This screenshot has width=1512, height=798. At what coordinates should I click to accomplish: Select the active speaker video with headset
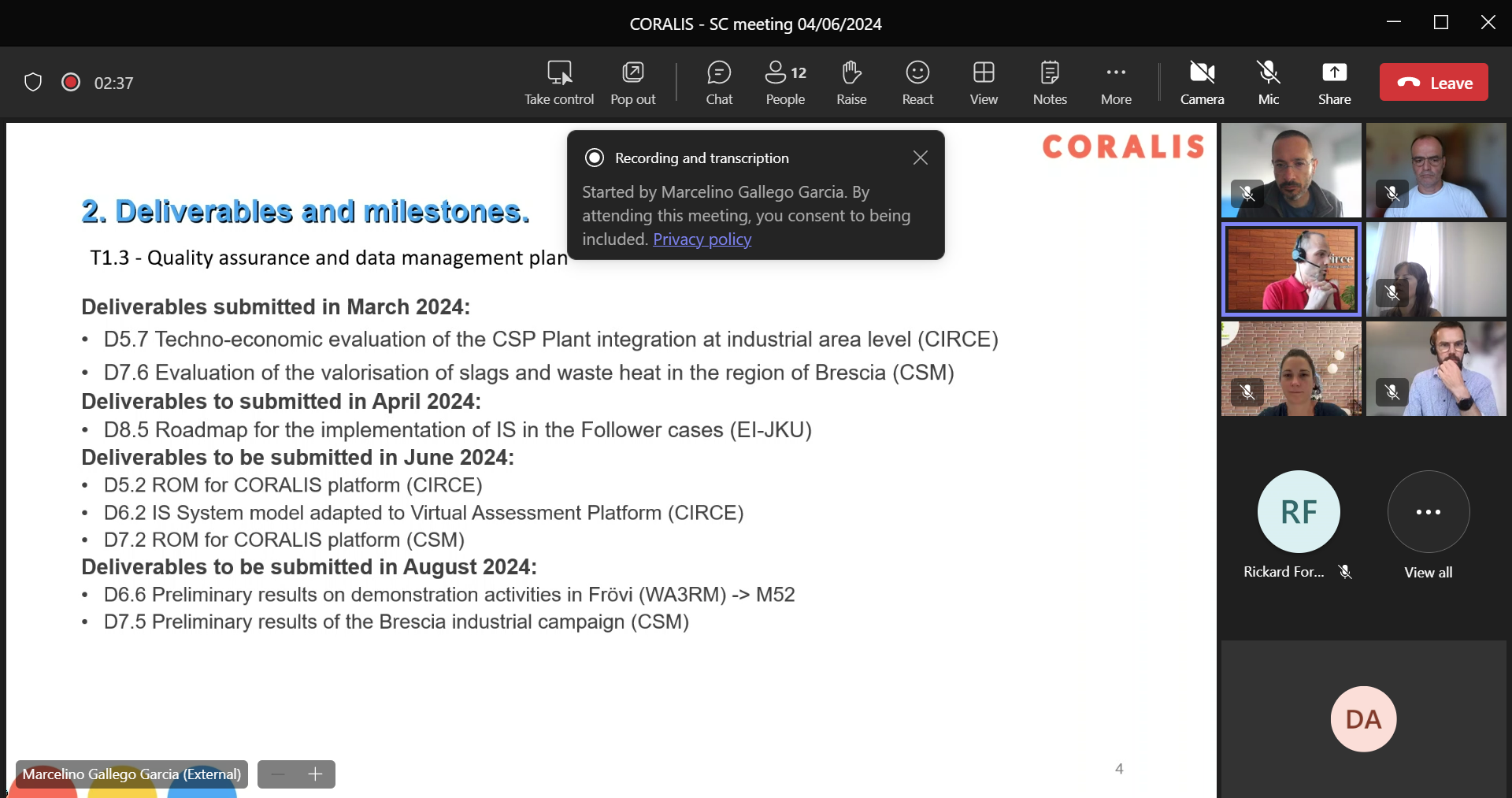(x=1291, y=269)
